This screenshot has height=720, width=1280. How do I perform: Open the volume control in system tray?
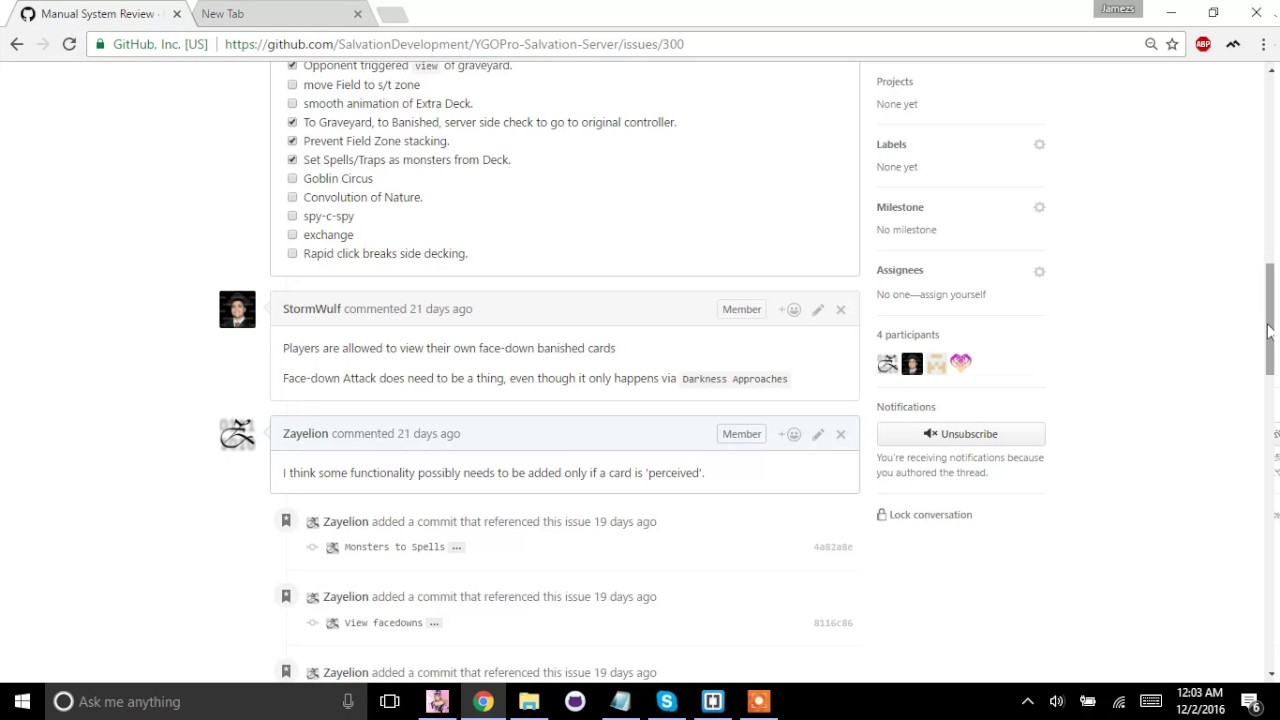(1057, 702)
